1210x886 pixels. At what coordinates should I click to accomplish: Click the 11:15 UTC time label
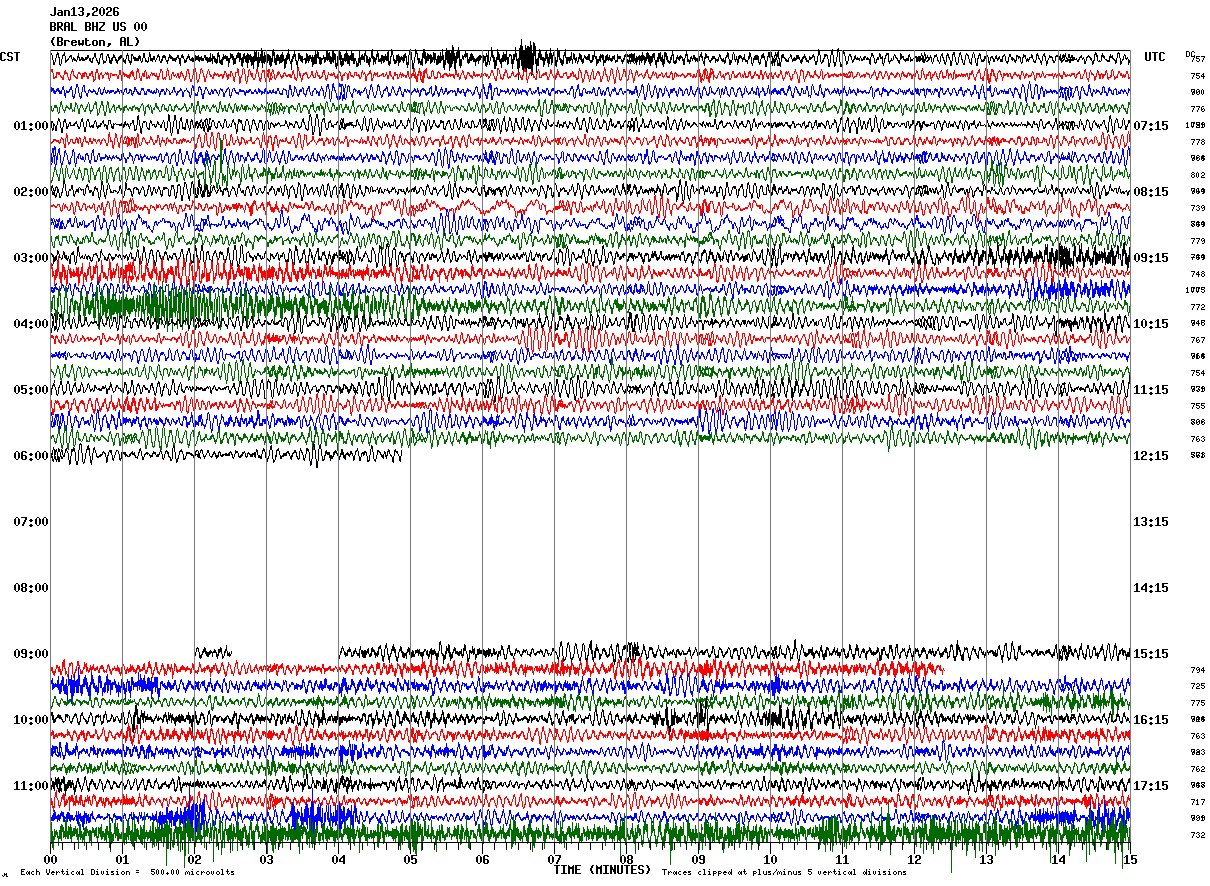click(1151, 390)
